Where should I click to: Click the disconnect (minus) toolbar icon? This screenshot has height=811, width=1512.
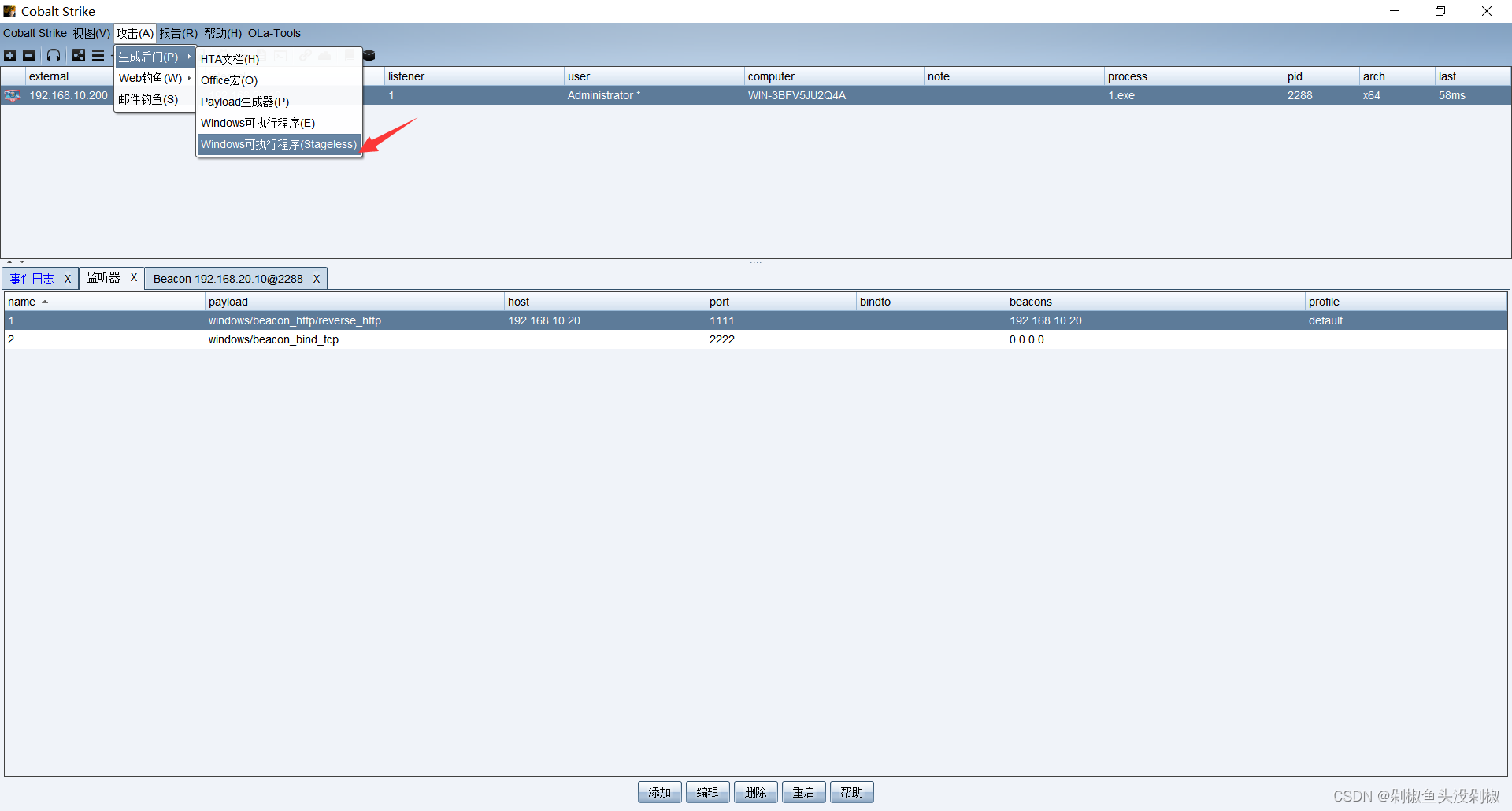click(x=29, y=56)
